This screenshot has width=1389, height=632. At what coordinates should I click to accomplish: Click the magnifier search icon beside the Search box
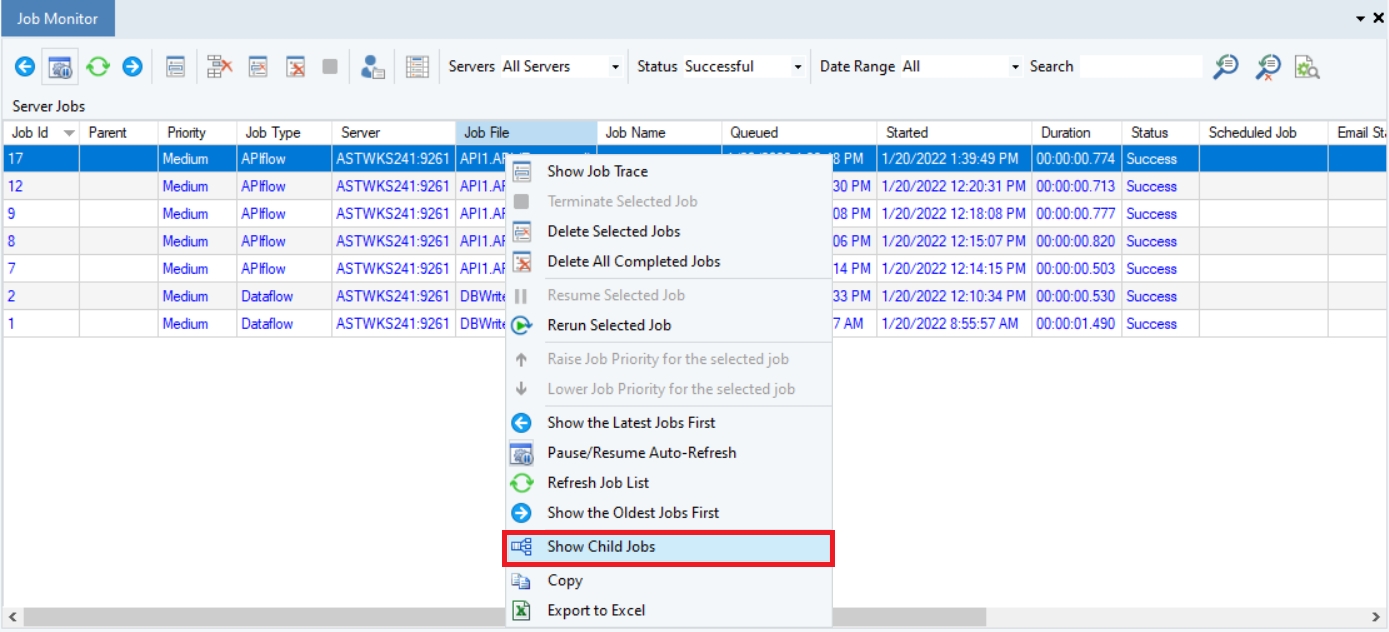tap(1226, 67)
